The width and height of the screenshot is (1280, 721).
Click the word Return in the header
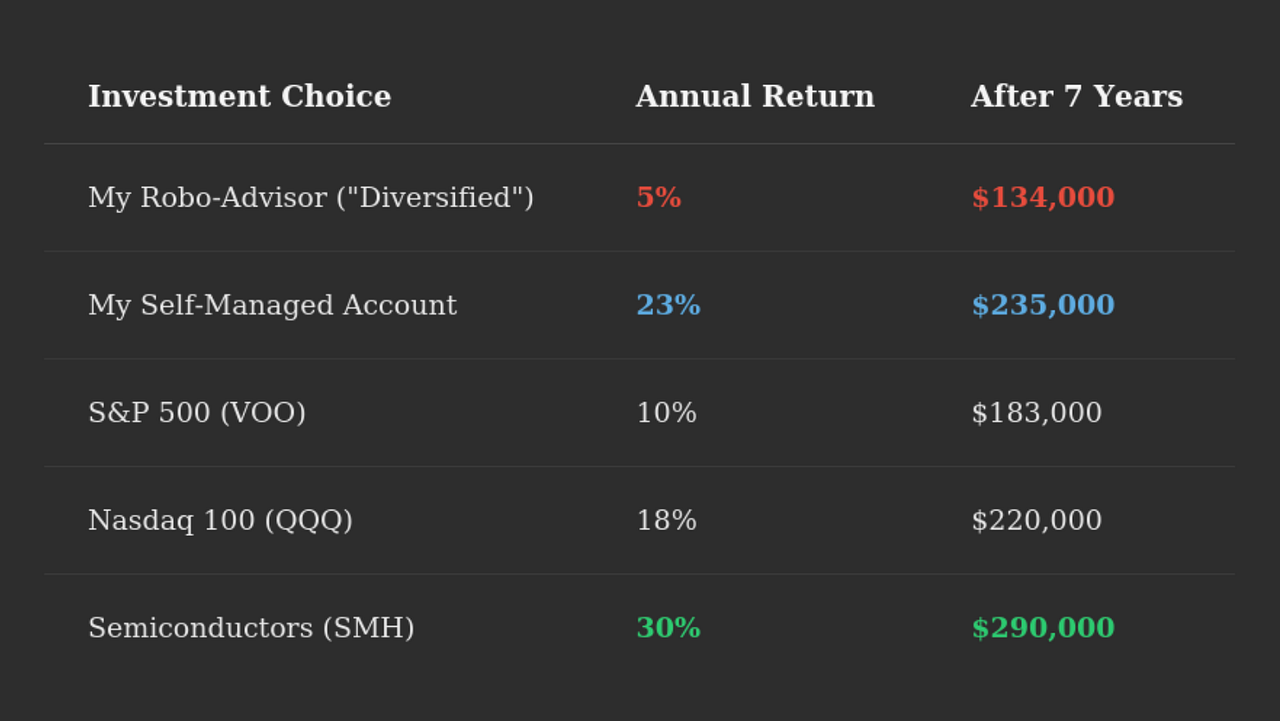click(818, 97)
